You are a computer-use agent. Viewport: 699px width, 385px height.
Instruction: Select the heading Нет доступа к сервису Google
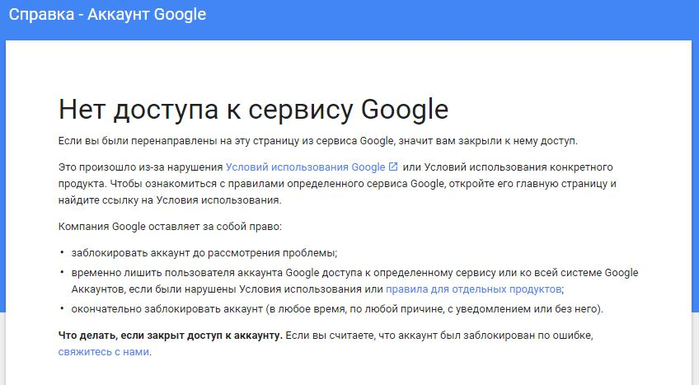253,110
